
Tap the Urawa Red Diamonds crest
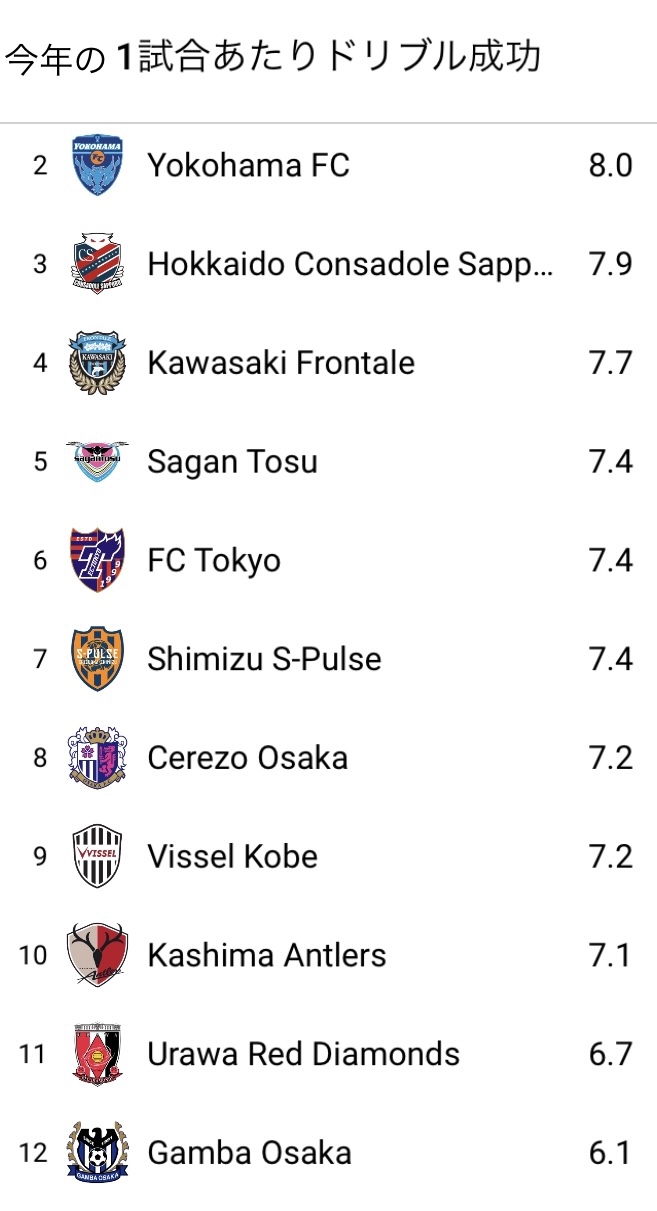(x=97, y=1054)
